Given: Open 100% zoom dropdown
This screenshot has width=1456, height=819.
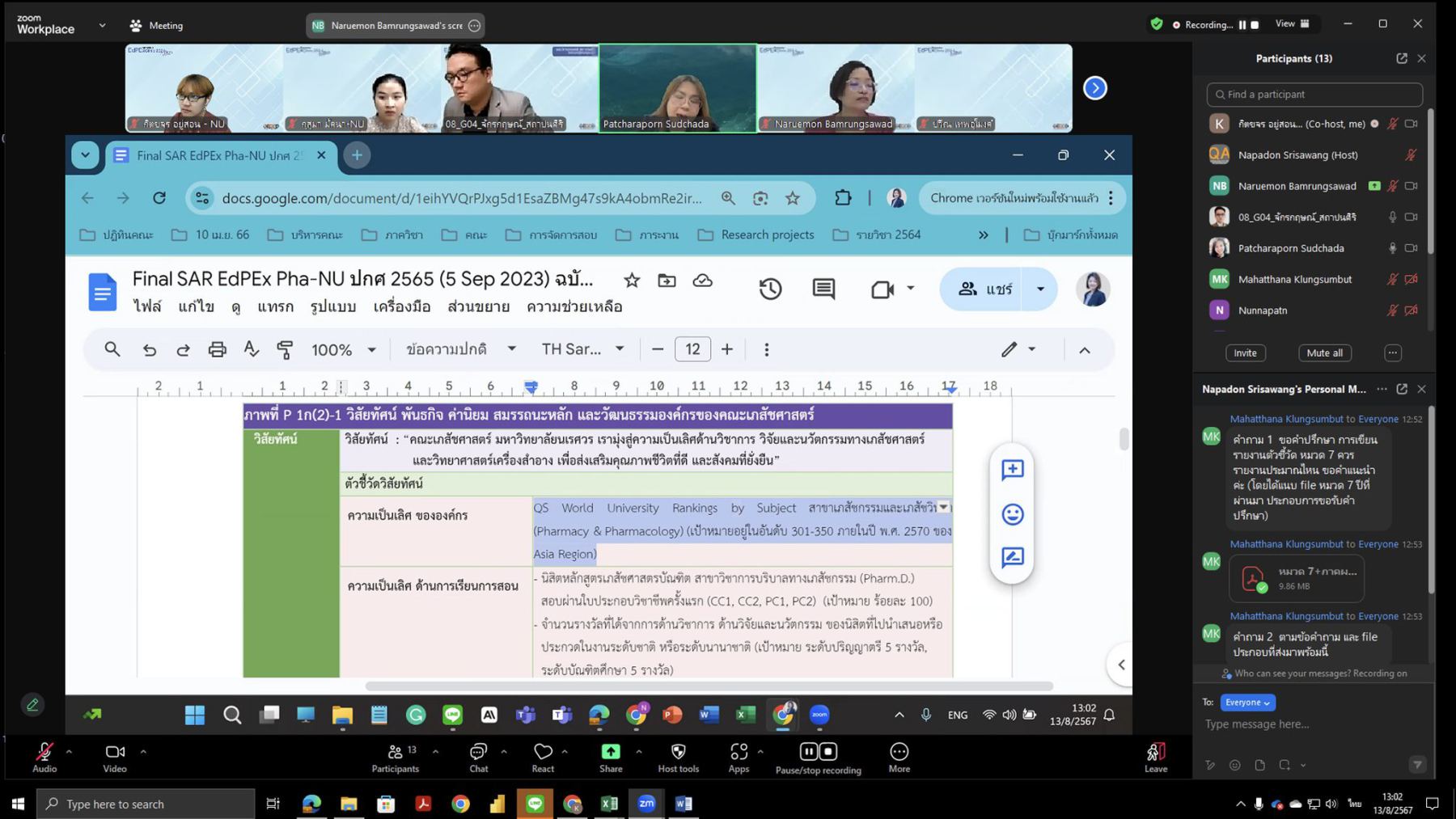Looking at the screenshot, I should coord(344,349).
